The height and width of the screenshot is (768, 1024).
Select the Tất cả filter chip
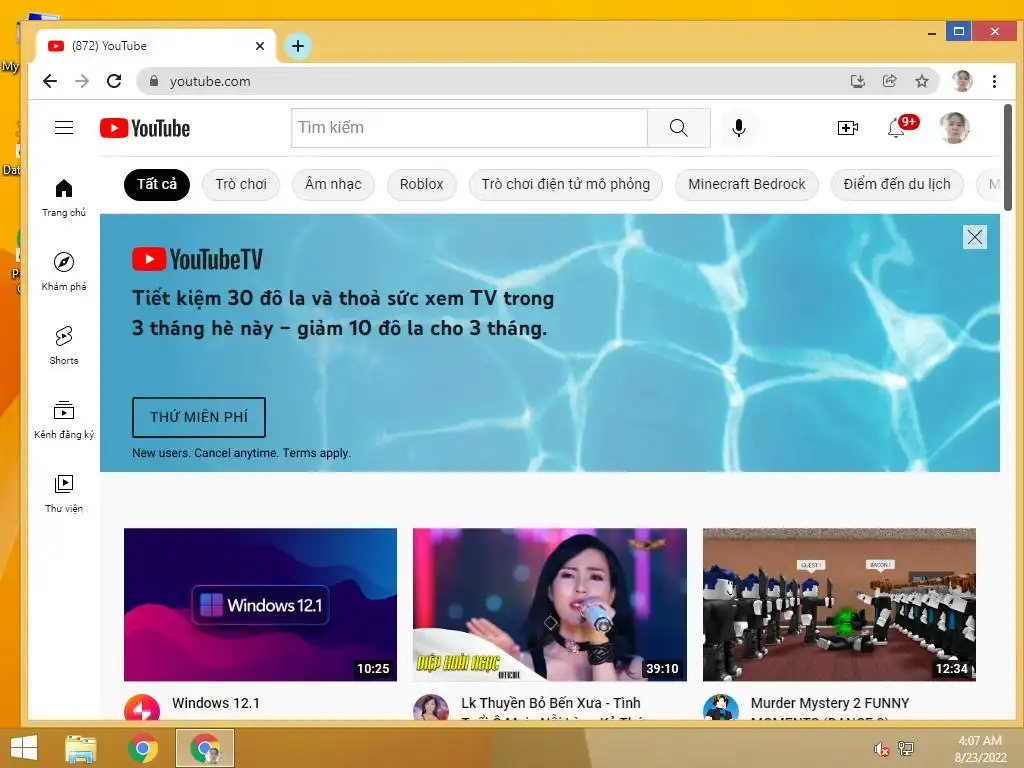point(157,184)
